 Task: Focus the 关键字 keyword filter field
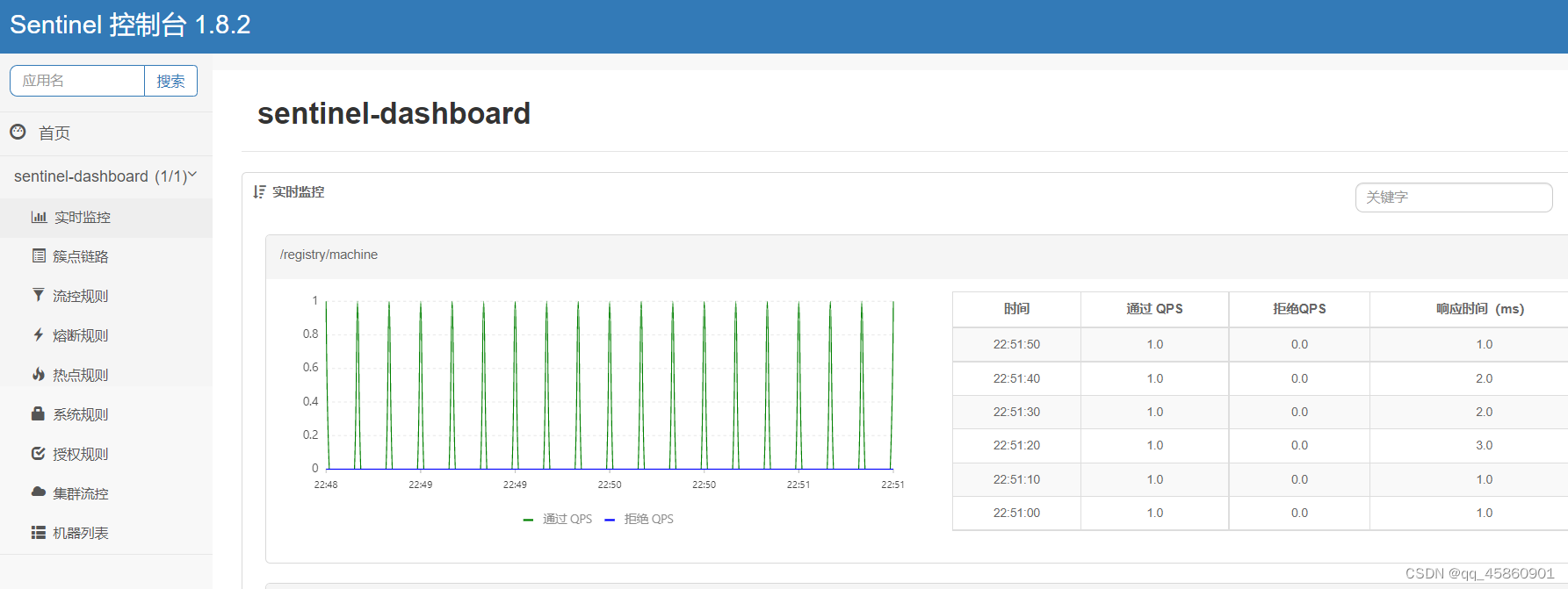pos(1454,198)
